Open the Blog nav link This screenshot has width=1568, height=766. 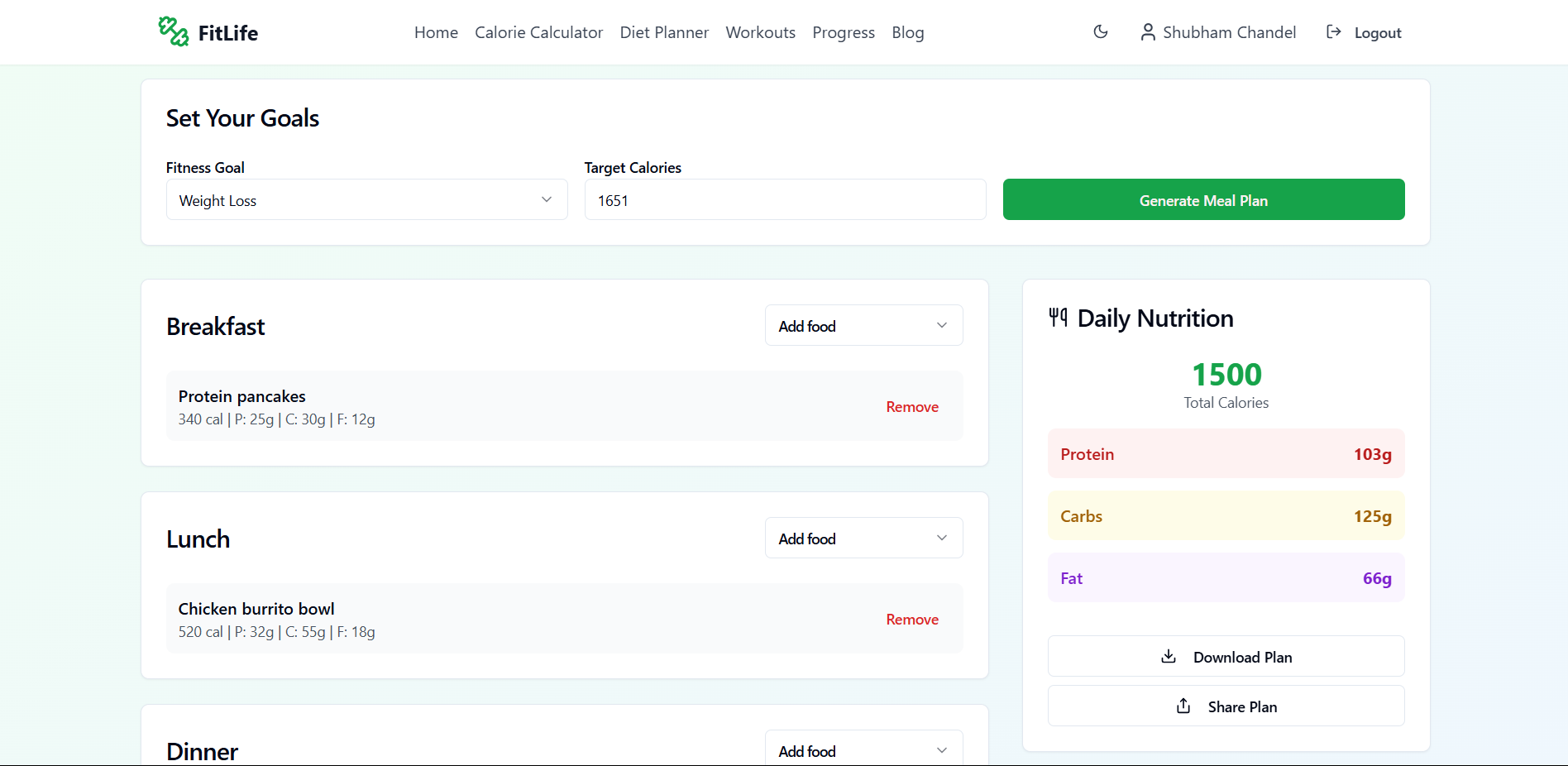tap(907, 32)
